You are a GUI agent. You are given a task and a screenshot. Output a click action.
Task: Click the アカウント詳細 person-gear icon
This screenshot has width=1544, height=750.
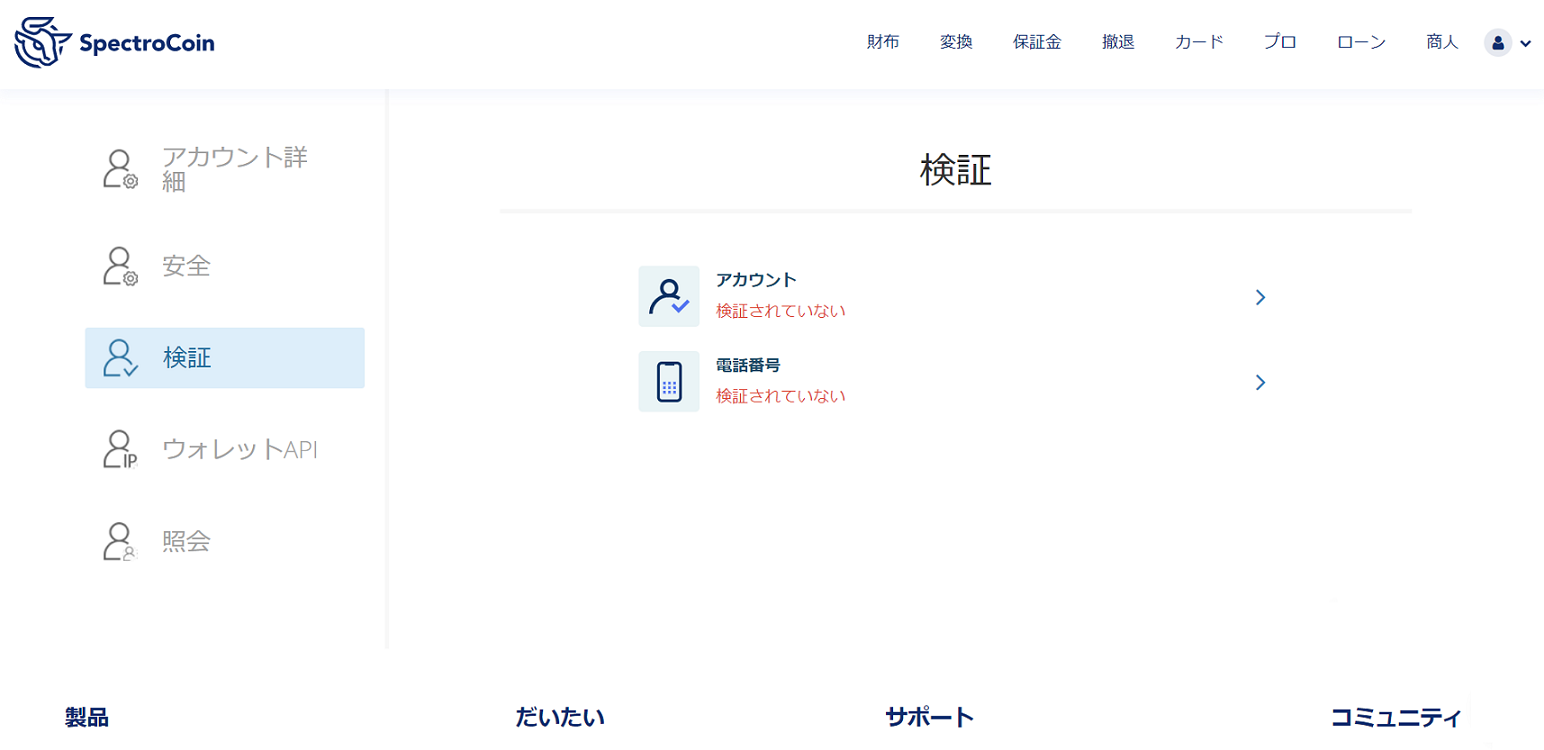(x=120, y=169)
